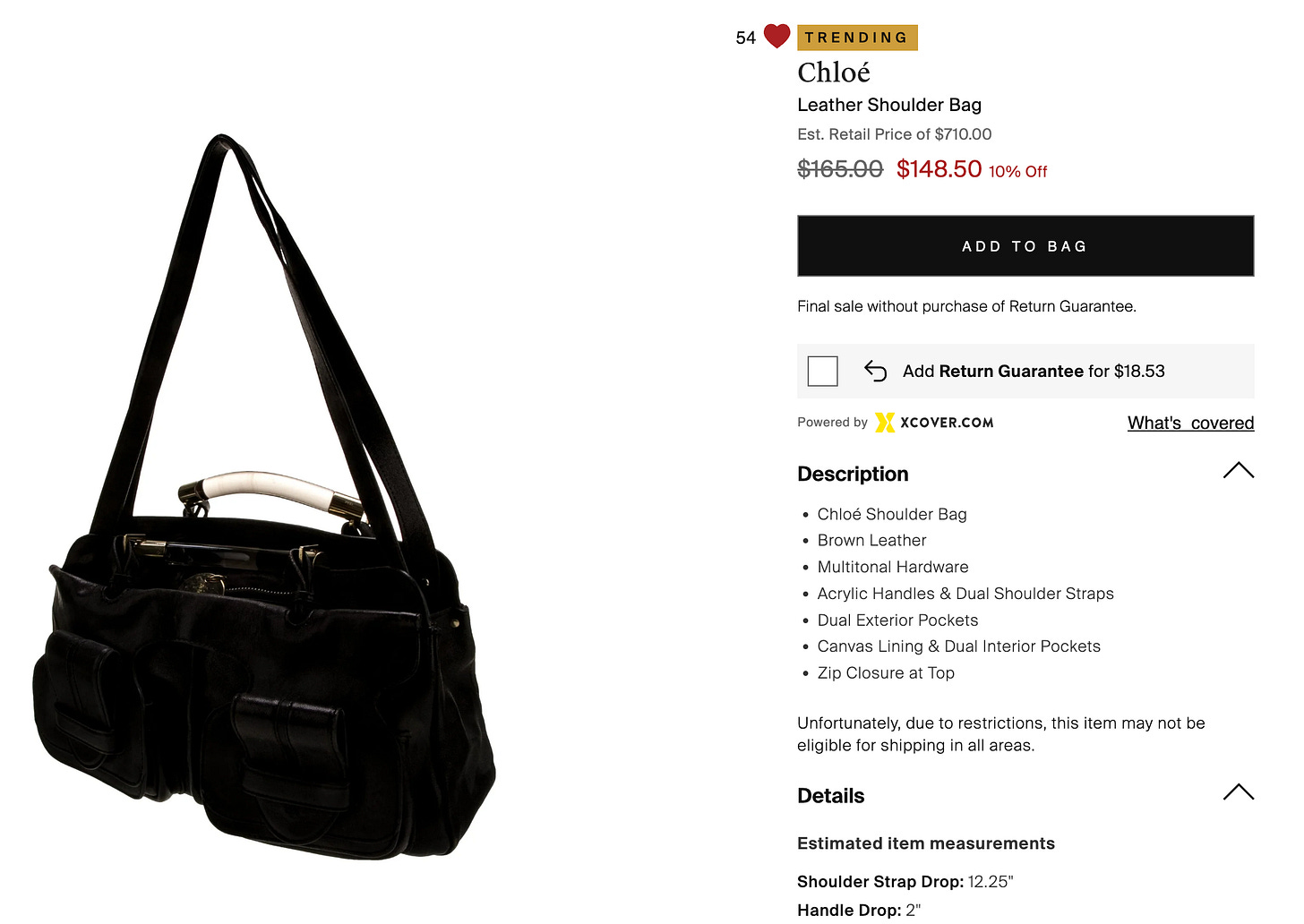Click the return arrow icon
Image resolution: width=1304 pixels, height=924 pixels.
coord(875,371)
